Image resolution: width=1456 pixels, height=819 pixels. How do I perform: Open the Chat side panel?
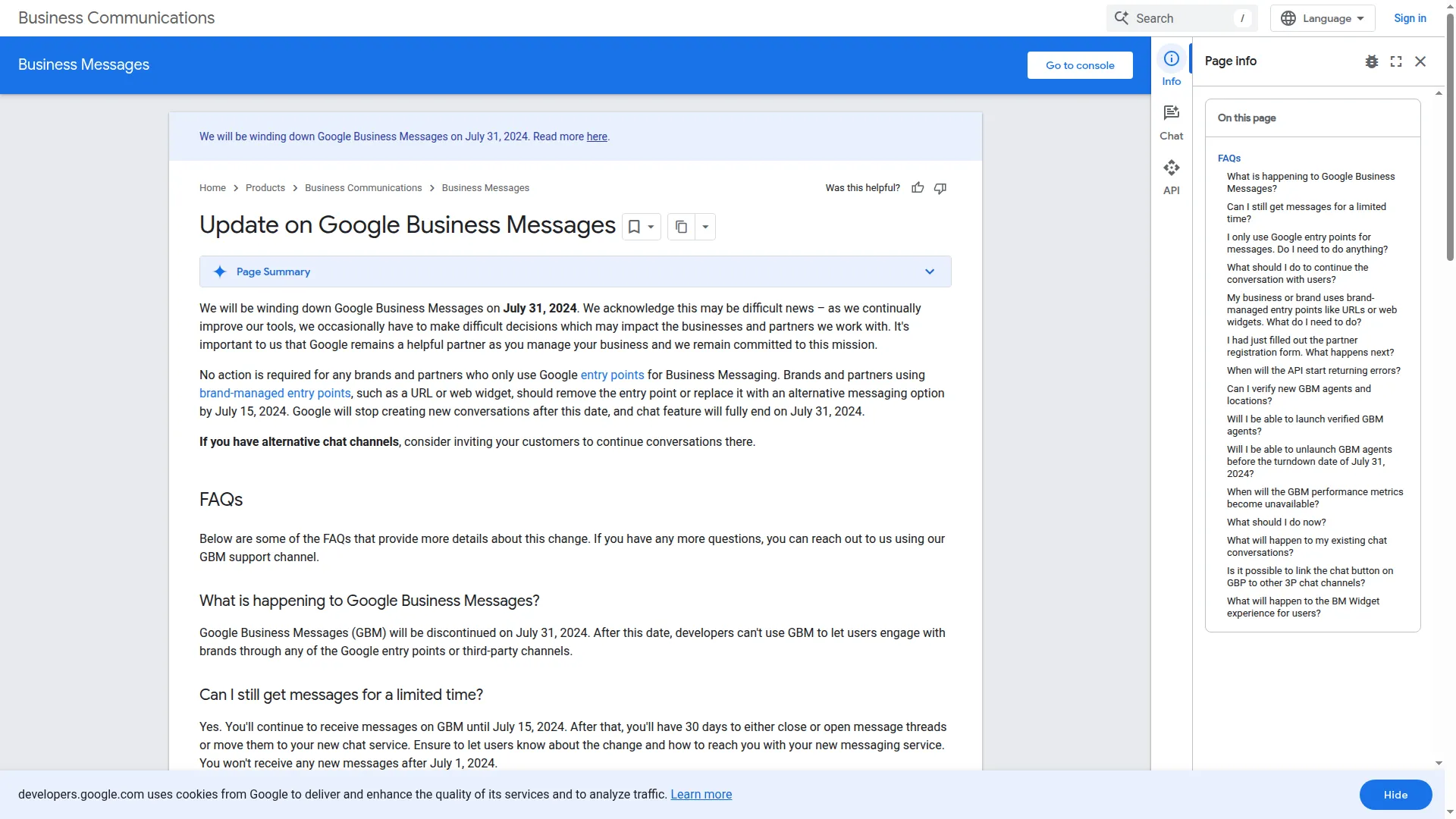(x=1172, y=123)
